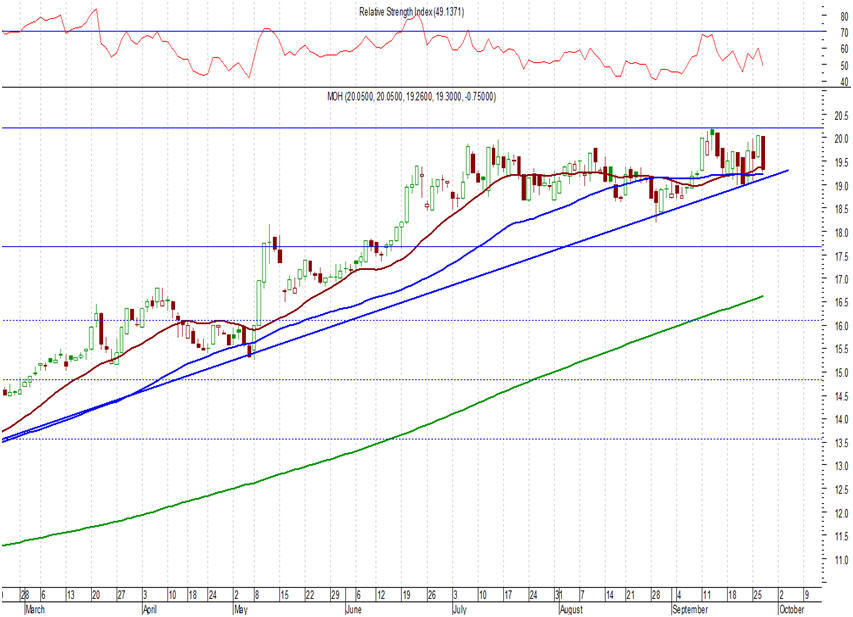Select the September month label
Screen dimensions: 853x617
[x=690, y=609]
